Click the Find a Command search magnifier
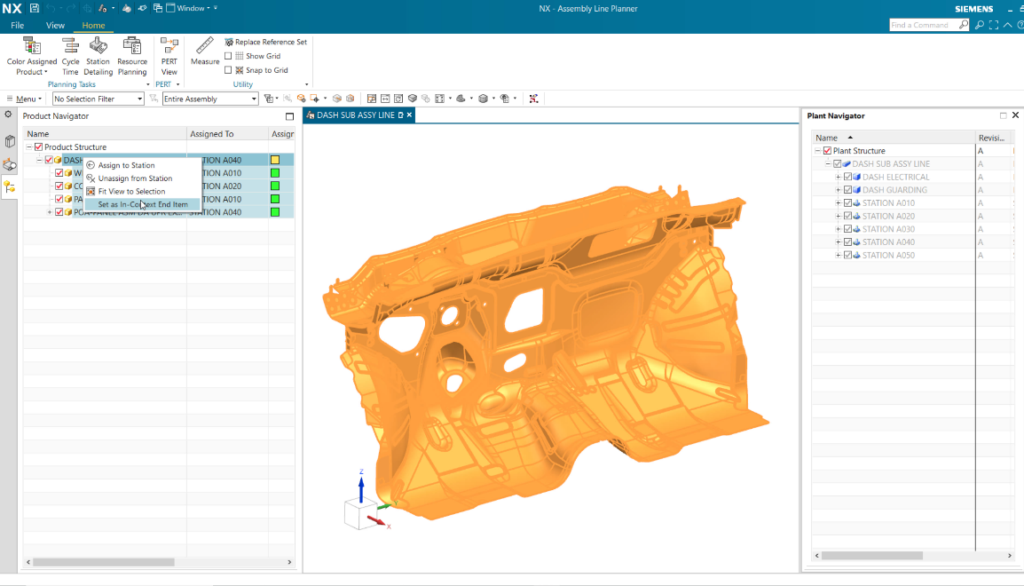This screenshot has width=1024, height=586. [x=963, y=25]
